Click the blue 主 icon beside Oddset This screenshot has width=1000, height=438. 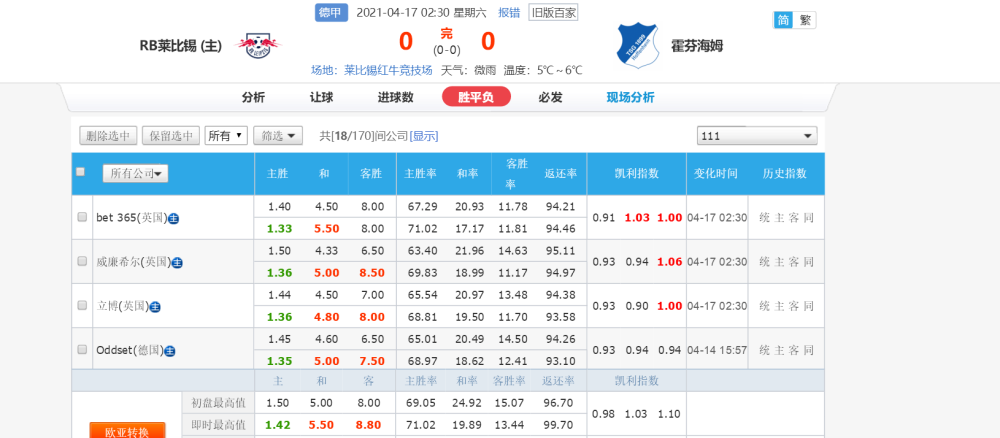(x=170, y=351)
